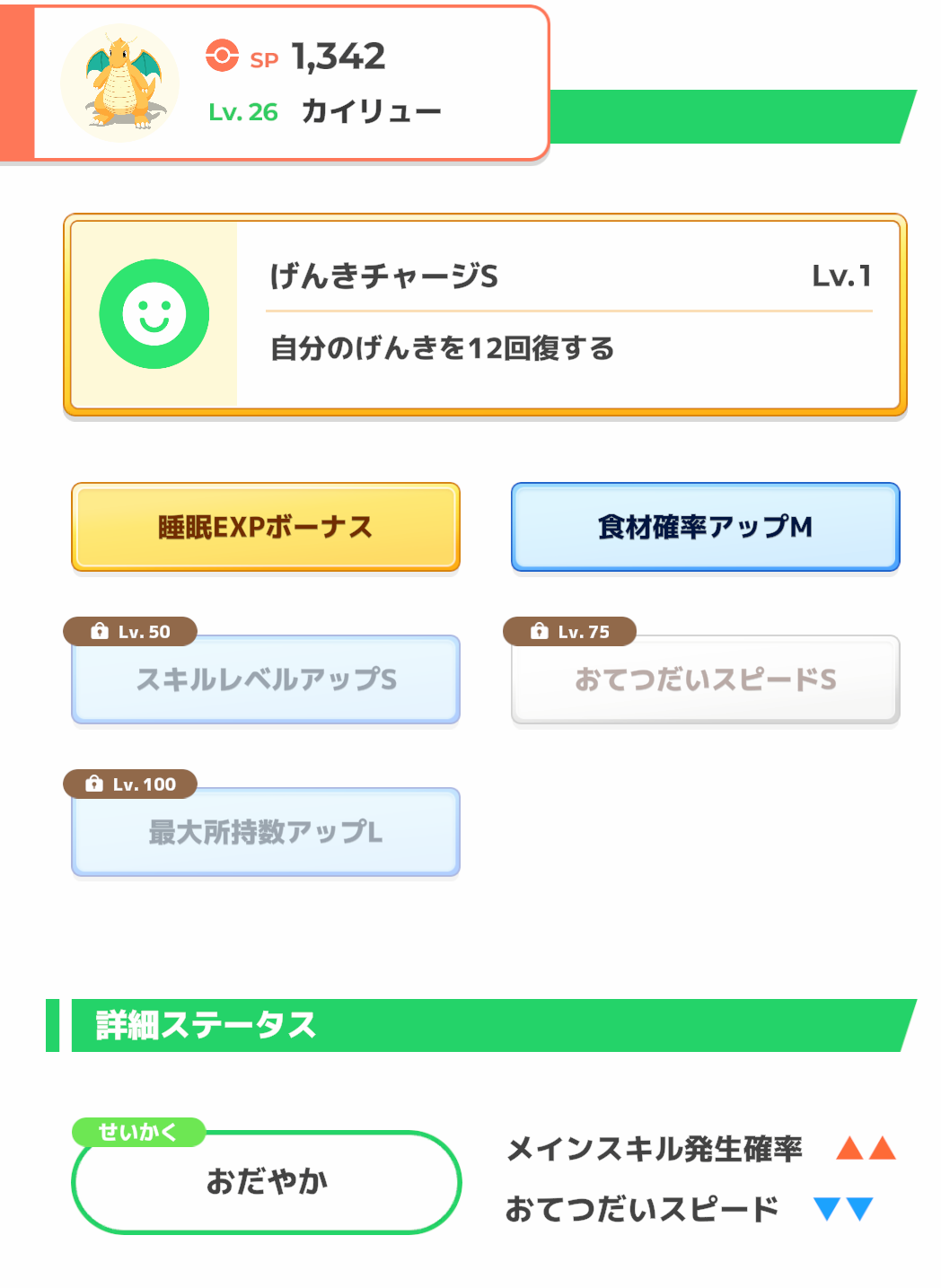Click the せいかく nature label tag

[138, 1132]
